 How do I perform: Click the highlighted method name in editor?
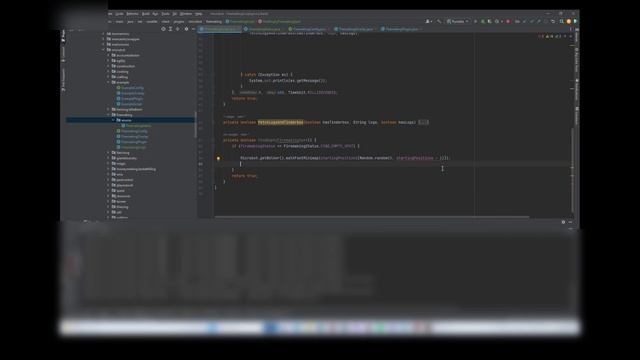coord(280,122)
